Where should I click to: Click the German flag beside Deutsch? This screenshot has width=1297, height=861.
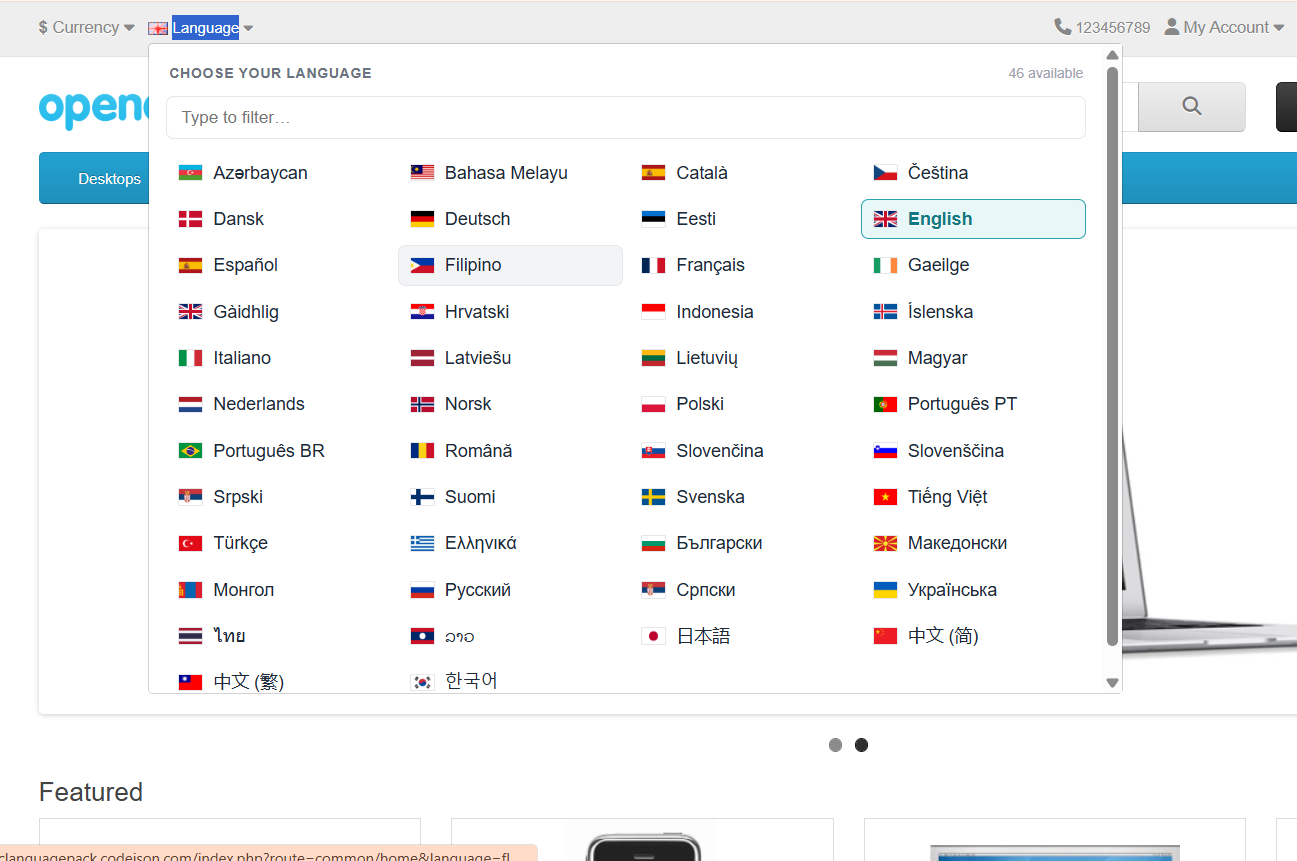tap(421, 218)
